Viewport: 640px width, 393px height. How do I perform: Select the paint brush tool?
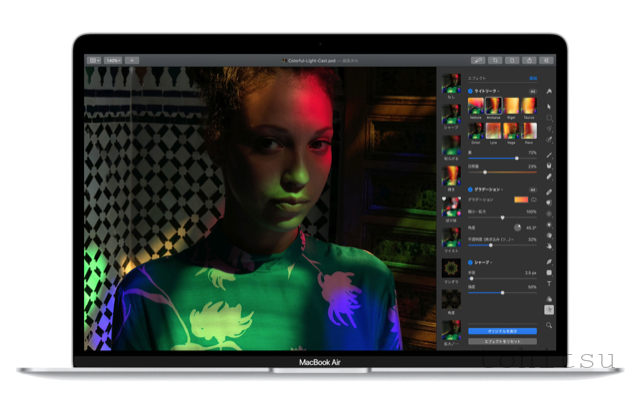pos(549,155)
